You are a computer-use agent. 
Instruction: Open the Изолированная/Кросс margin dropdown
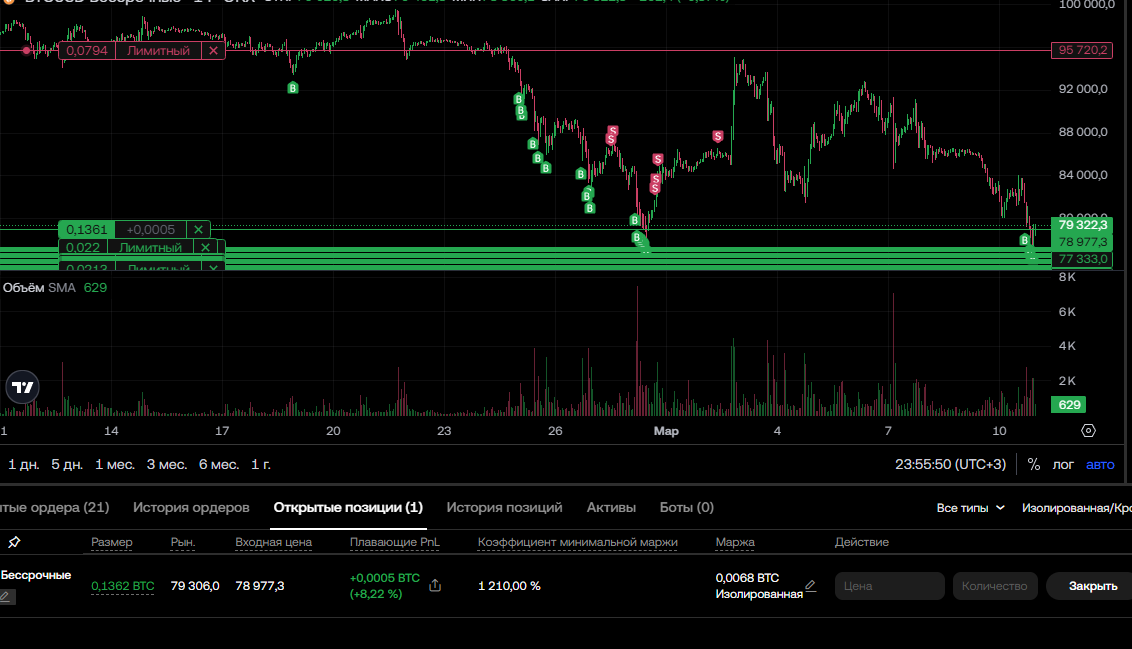[1076, 508]
